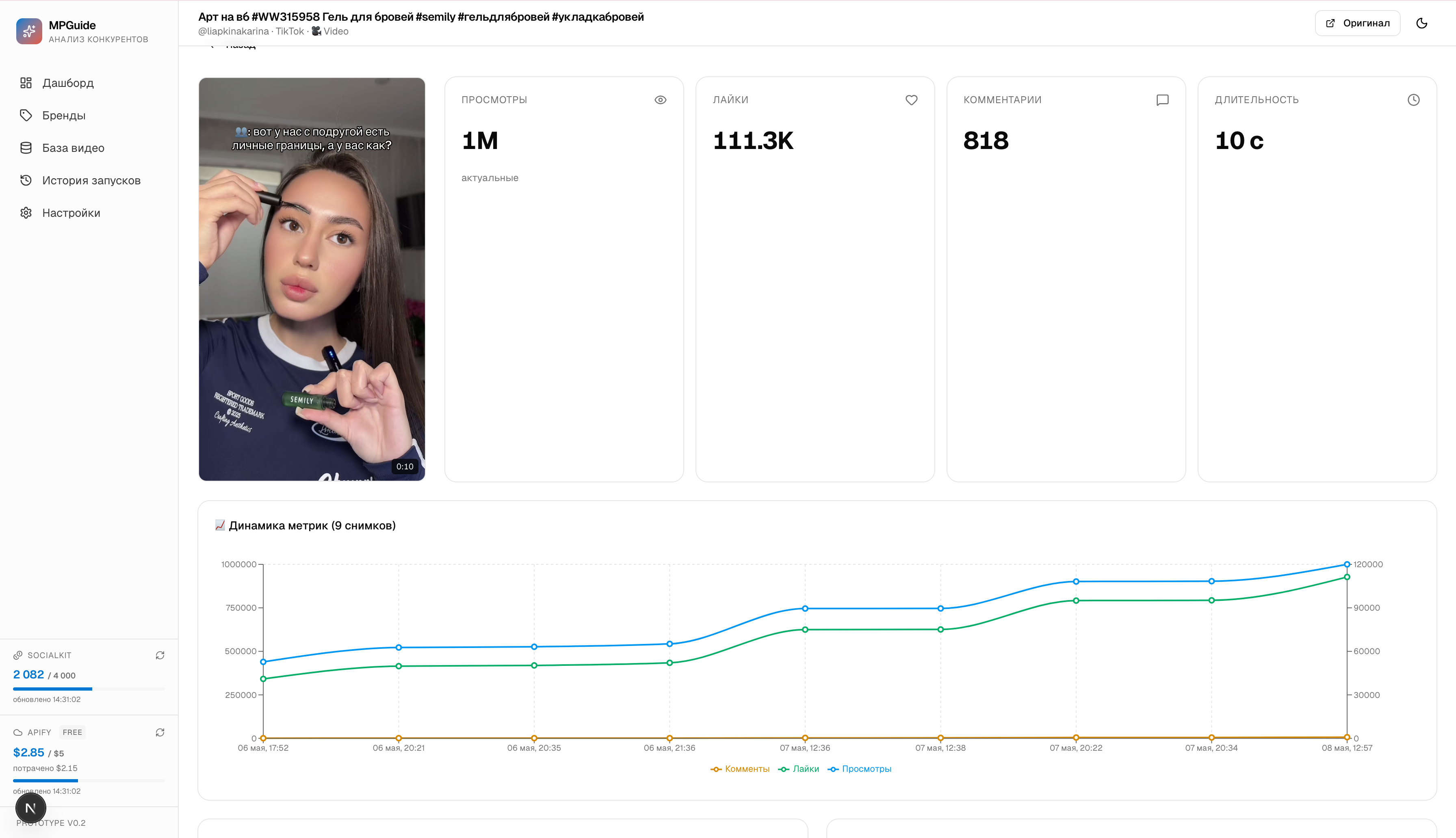Play the brow gel video thumbnail

(x=312, y=279)
